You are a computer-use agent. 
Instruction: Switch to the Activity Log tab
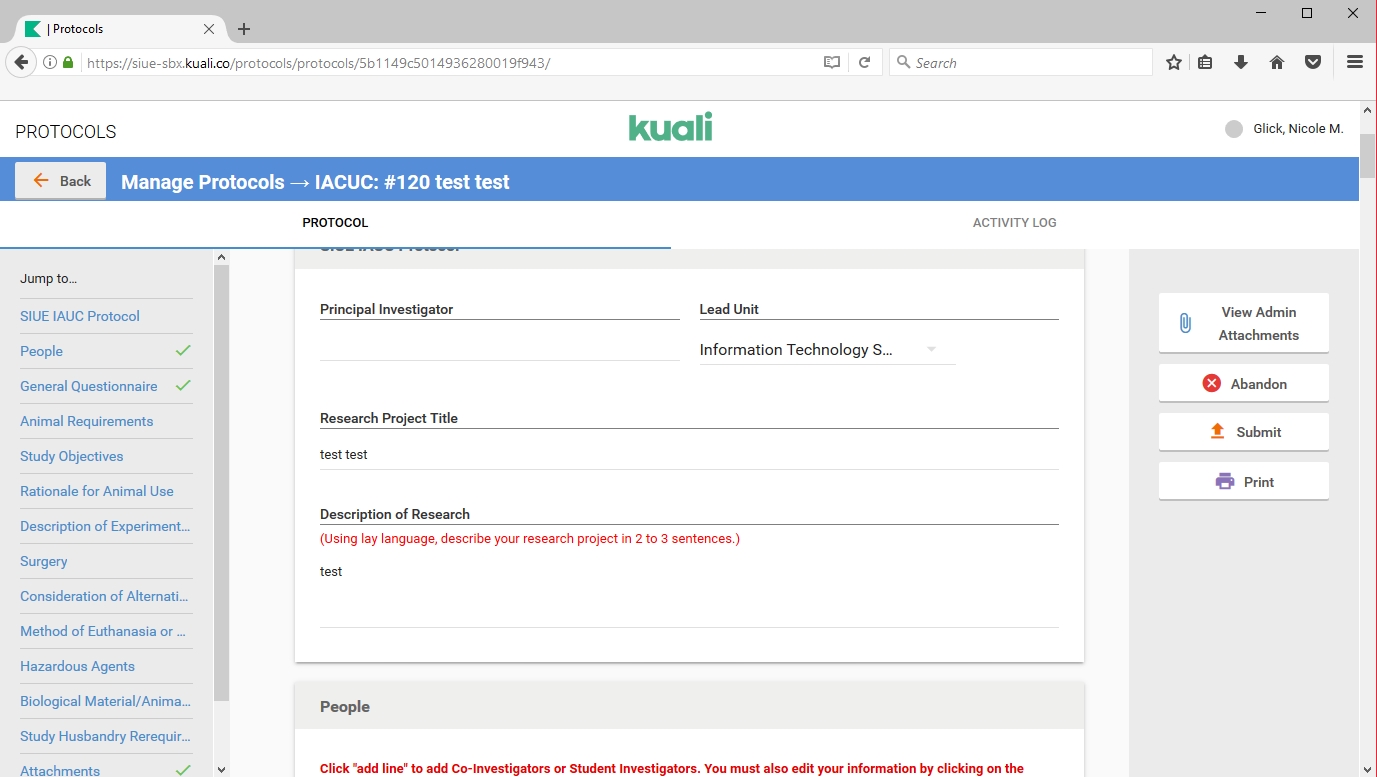[x=1014, y=223]
